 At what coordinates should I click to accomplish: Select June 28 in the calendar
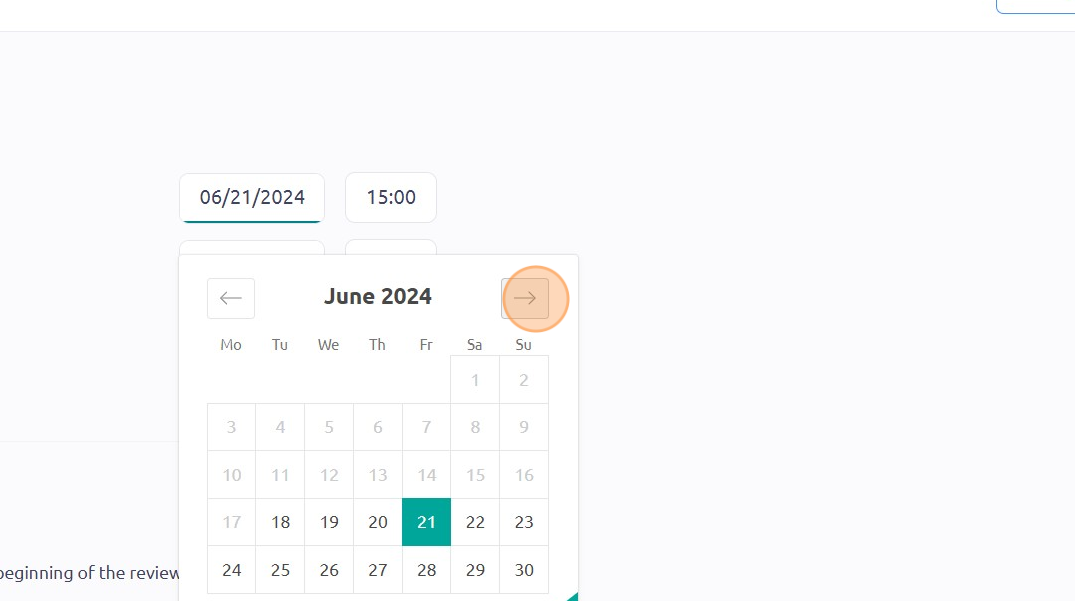click(426, 569)
